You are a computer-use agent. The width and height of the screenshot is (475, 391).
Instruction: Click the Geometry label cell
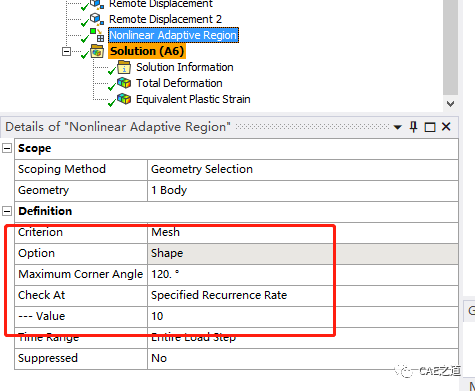[x=81, y=191]
